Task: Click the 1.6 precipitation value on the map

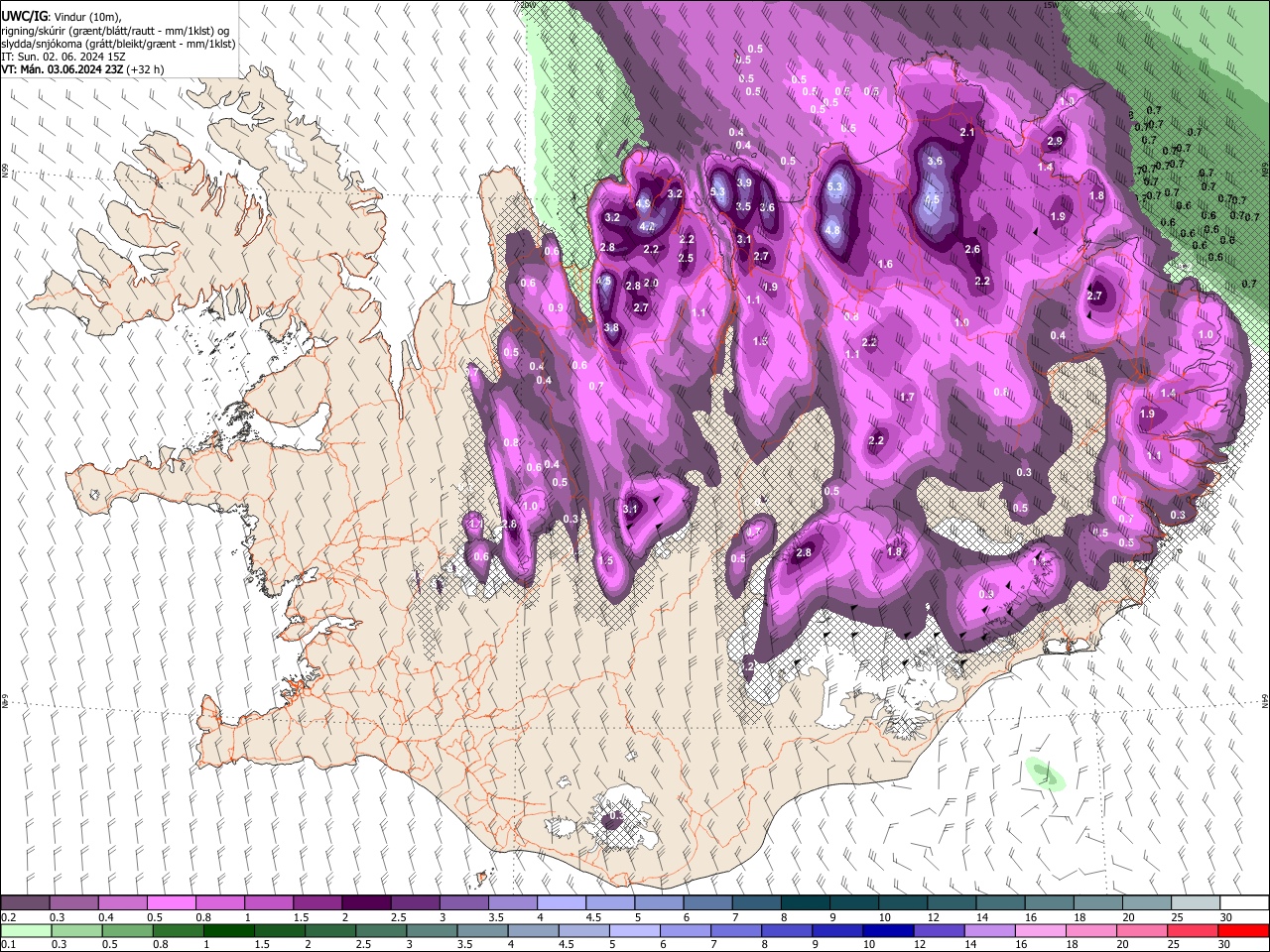Action: (x=885, y=264)
